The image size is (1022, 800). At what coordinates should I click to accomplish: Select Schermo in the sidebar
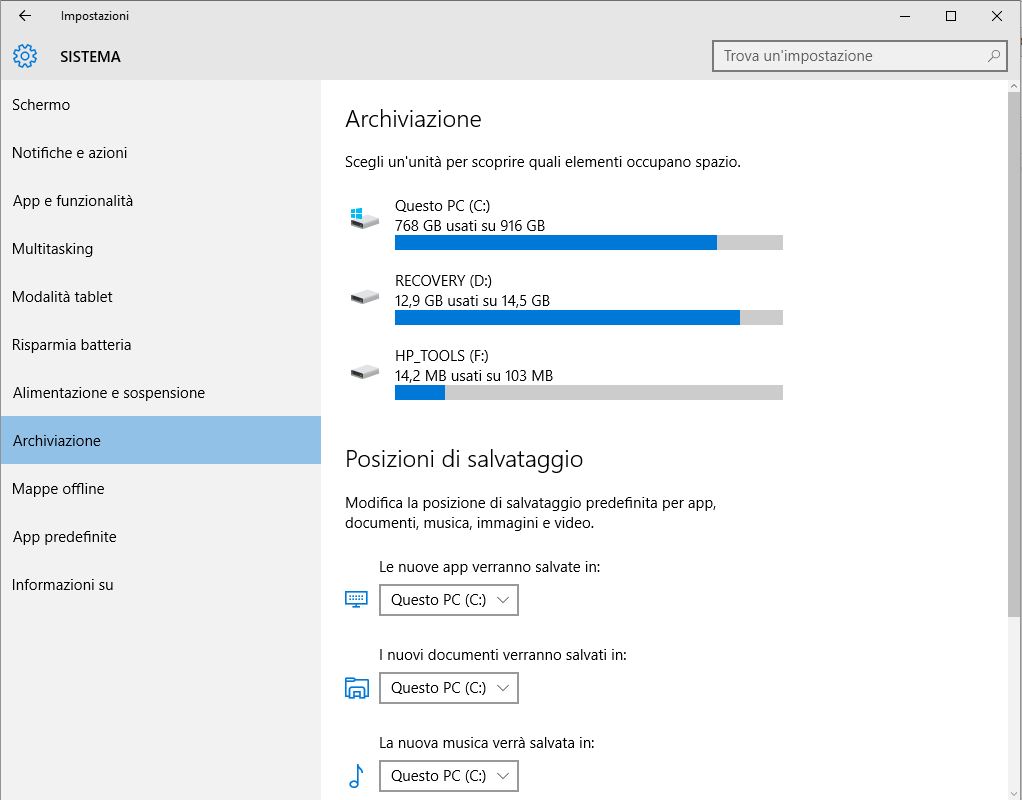coord(41,105)
